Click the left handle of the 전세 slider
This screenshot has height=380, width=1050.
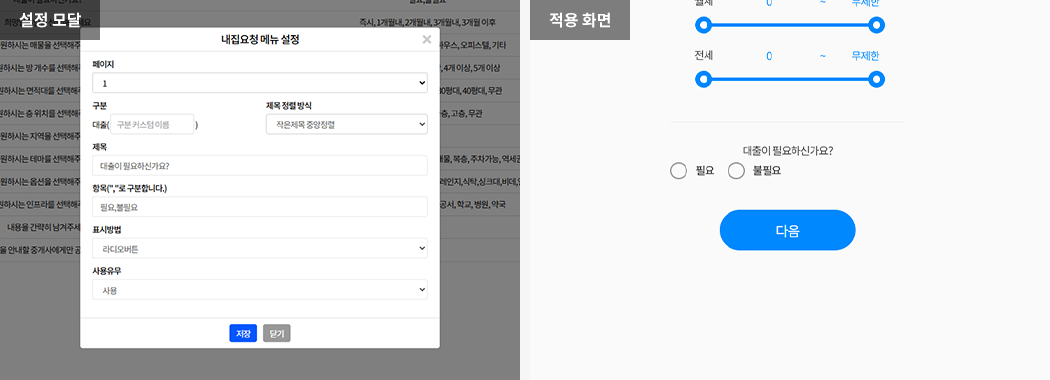pyautogui.click(x=703, y=80)
